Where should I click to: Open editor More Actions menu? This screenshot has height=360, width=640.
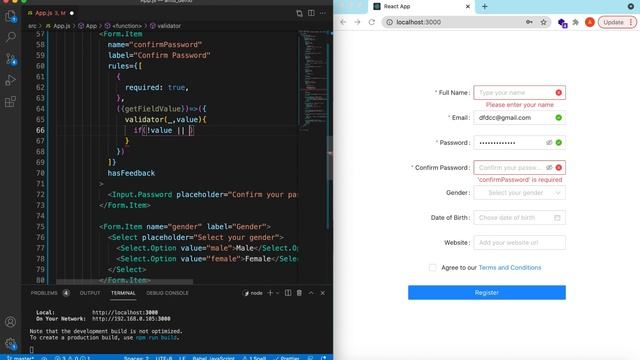coord(323,13)
